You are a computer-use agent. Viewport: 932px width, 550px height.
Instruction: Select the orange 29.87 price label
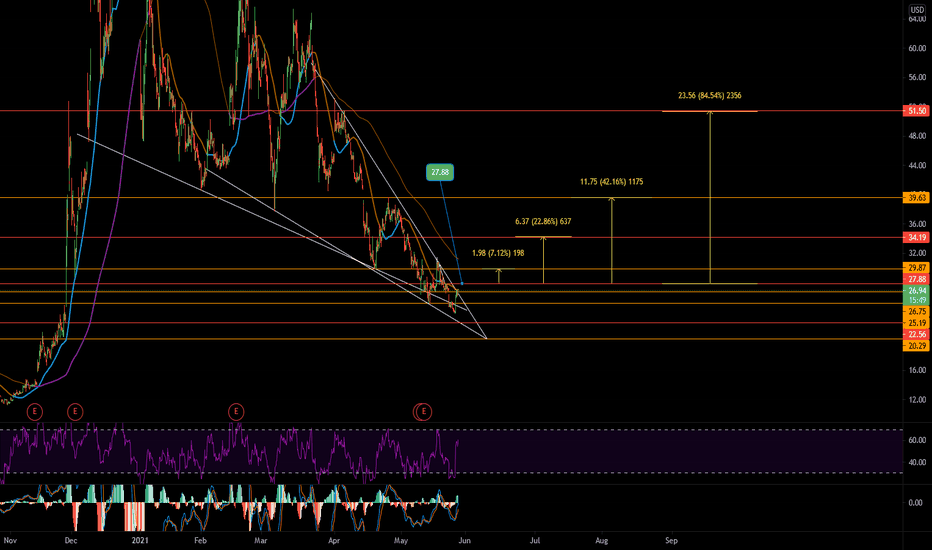(916, 268)
